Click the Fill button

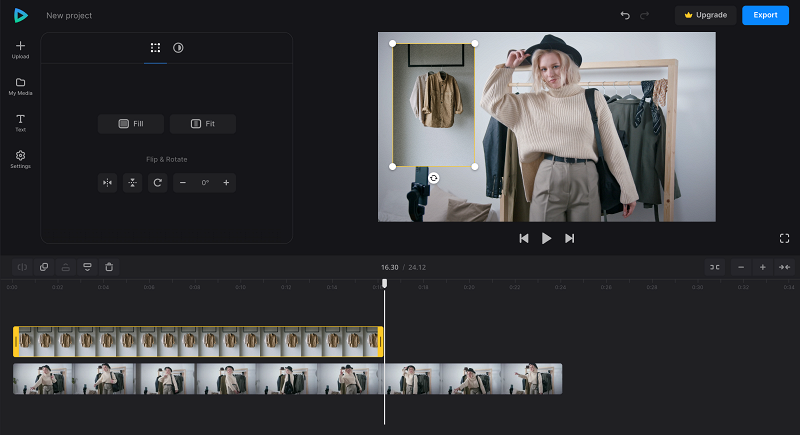tap(131, 124)
